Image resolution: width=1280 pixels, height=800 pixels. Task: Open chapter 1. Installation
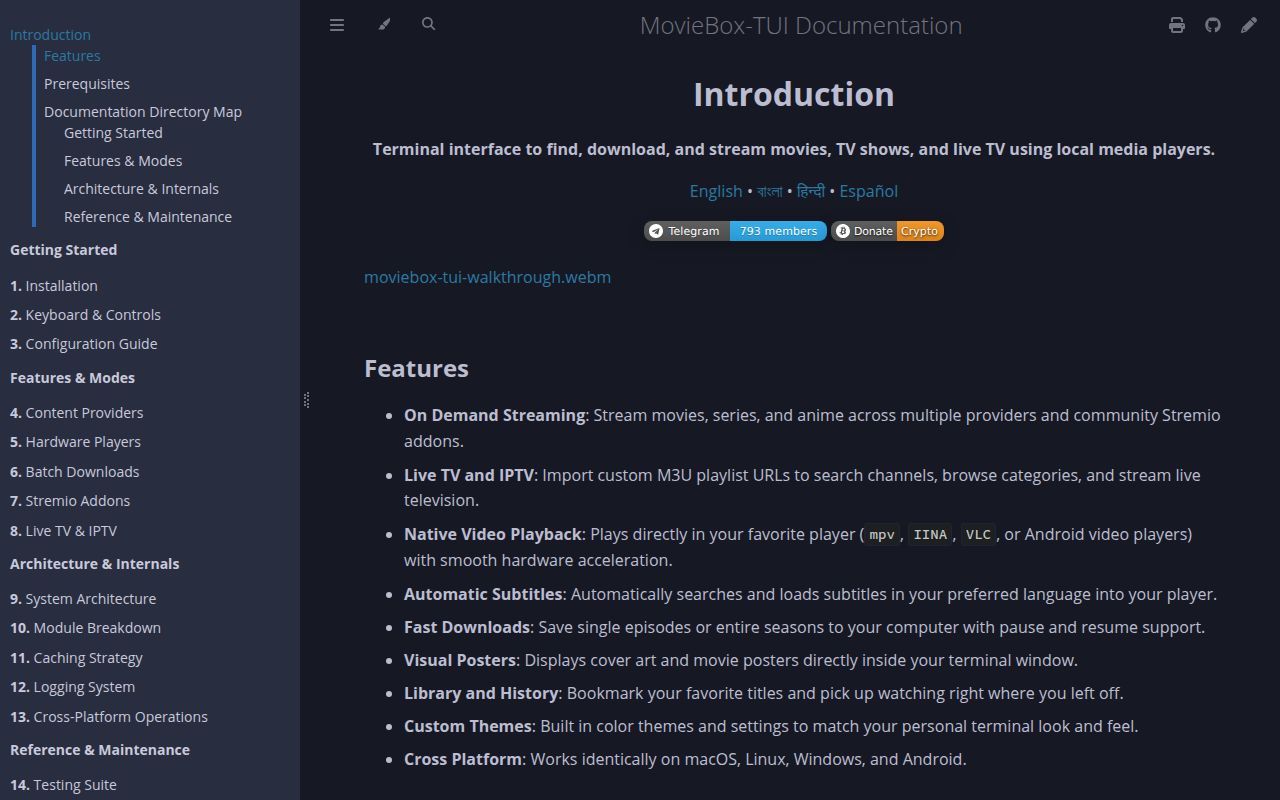[54, 286]
